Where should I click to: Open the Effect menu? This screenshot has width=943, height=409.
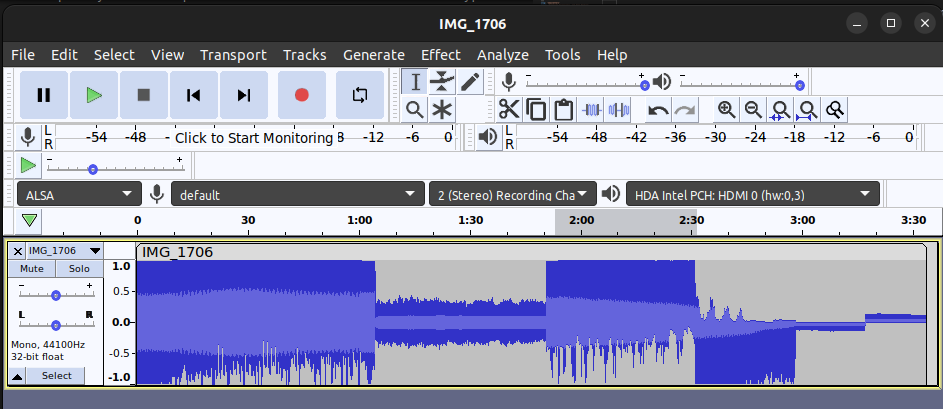[440, 55]
